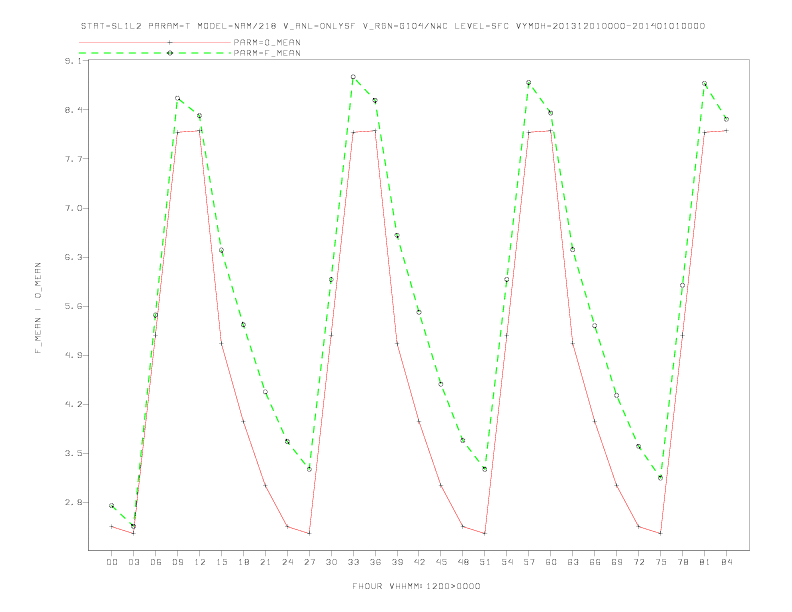Click the 45 forecast hour tick label

441,562
